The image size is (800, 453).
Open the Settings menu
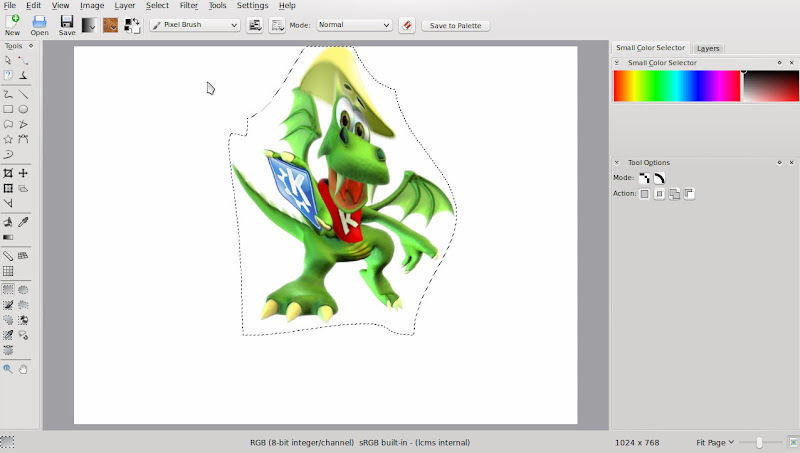click(253, 6)
